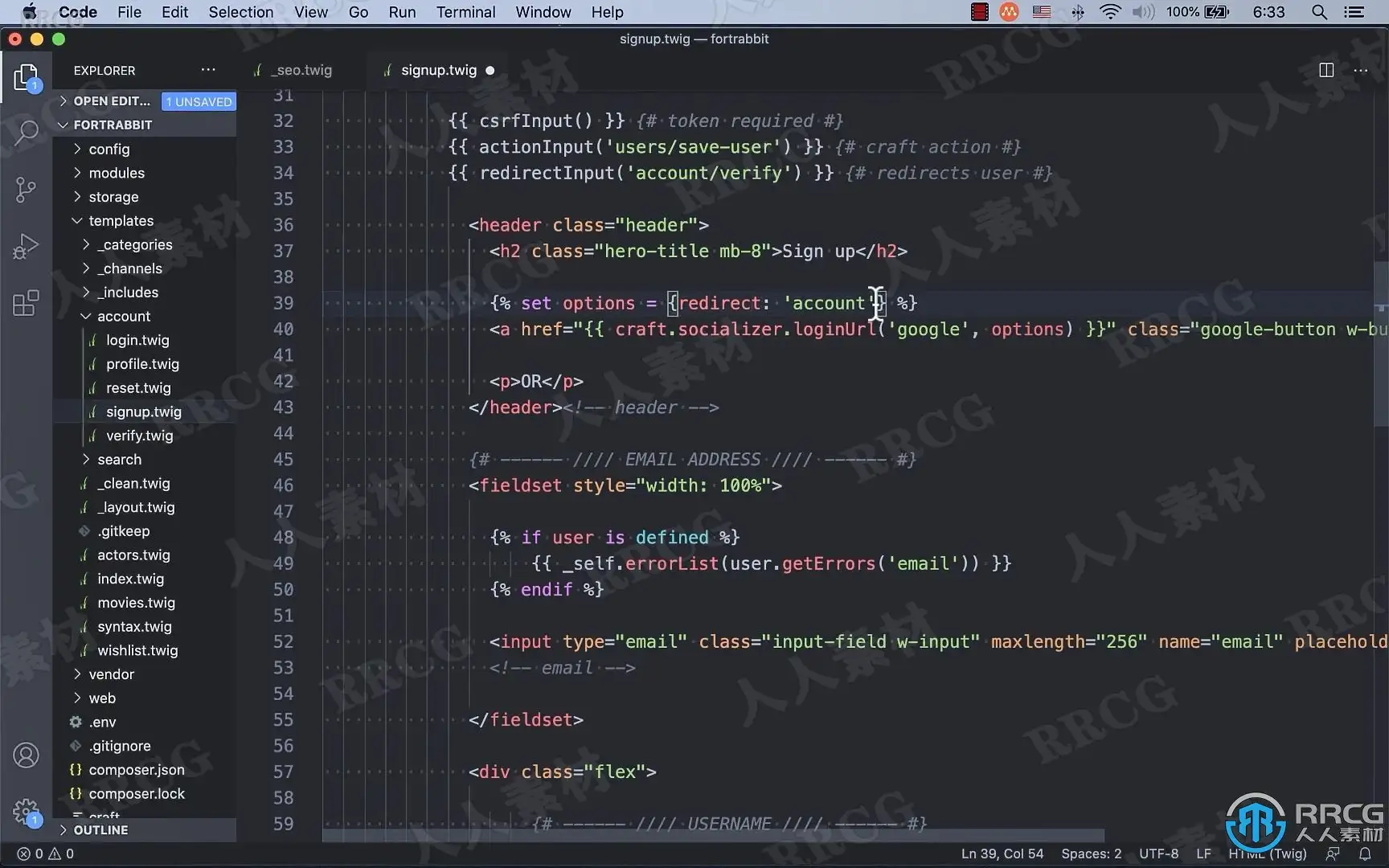Viewport: 1389px width, 868px height.
Task: Open the Explorer view in activity bar
Action: 26,78
